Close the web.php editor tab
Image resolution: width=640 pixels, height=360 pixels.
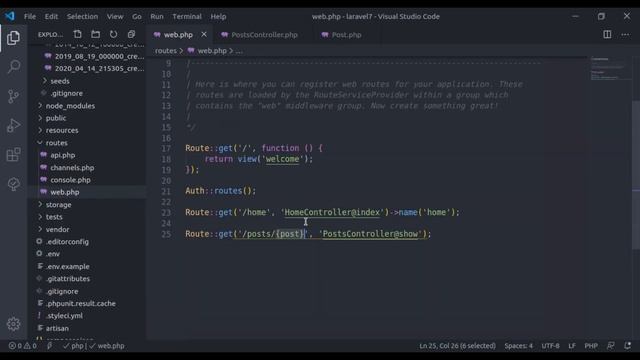pyautogui.click(x=204, y=34)
